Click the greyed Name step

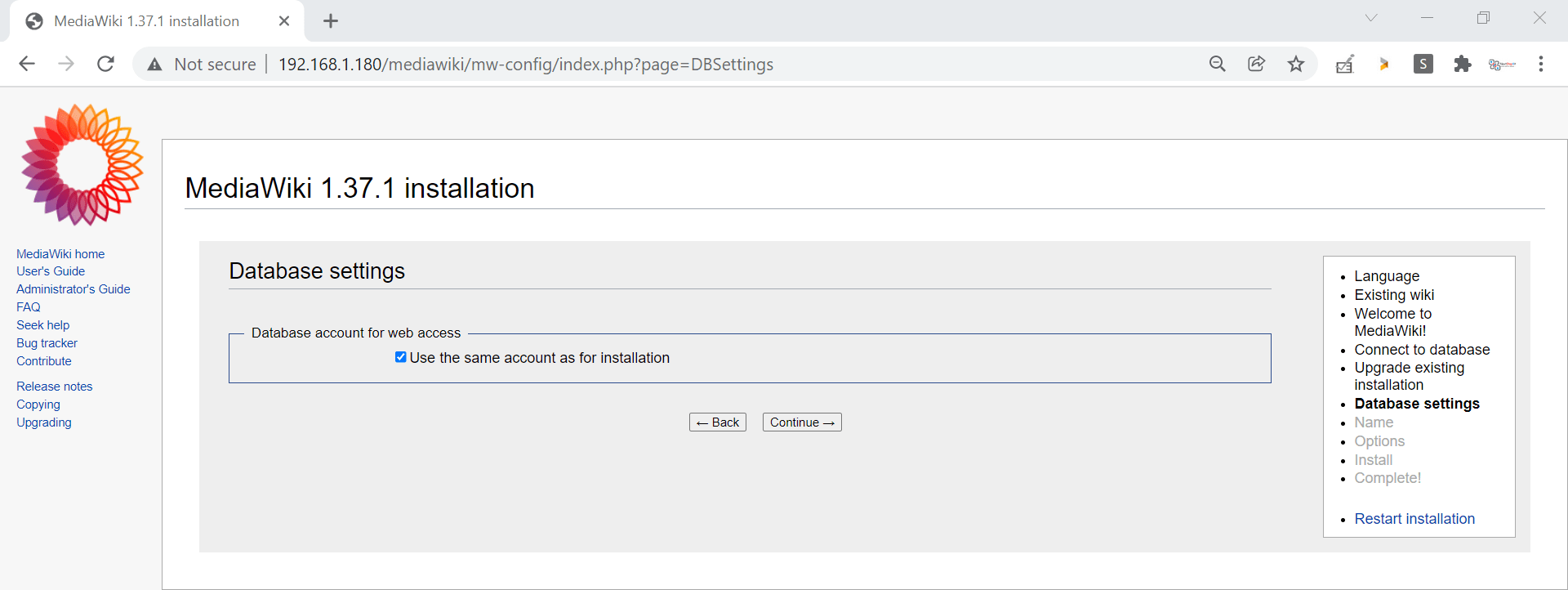pyautogui.click(x=1374, y=422)
